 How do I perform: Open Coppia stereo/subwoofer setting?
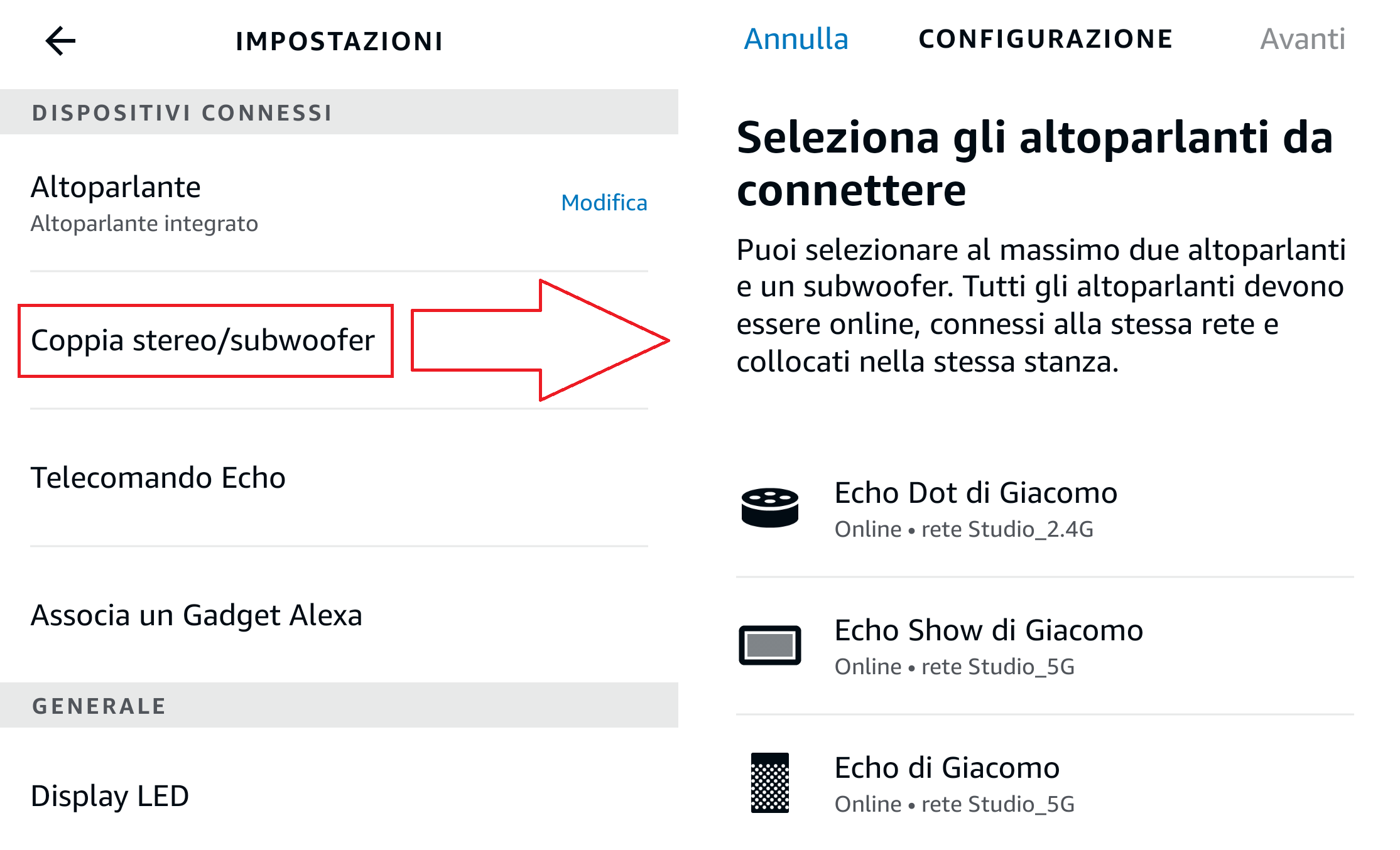point(203,340)
